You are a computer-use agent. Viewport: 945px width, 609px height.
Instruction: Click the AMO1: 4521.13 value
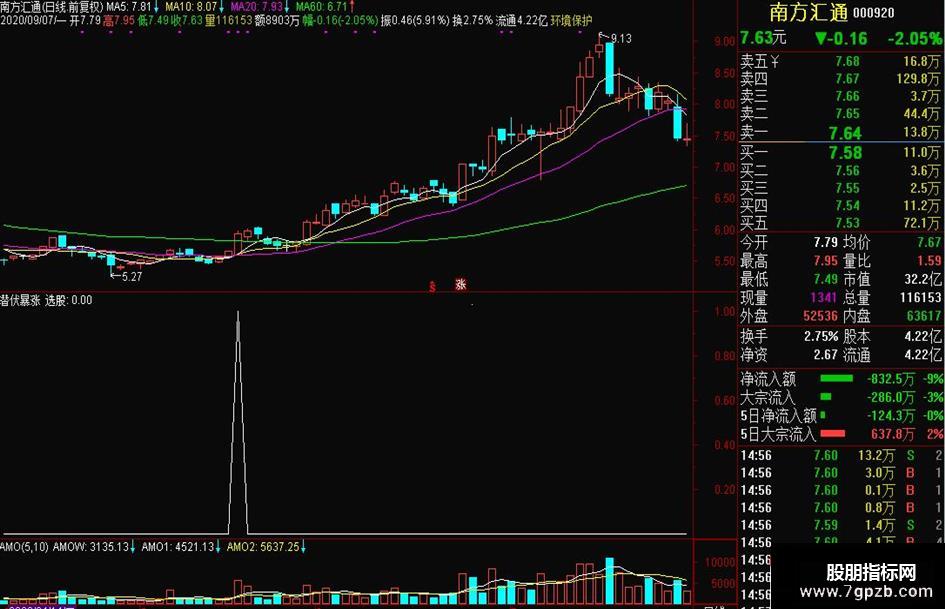pyautogui.click(x=178, y=547)
